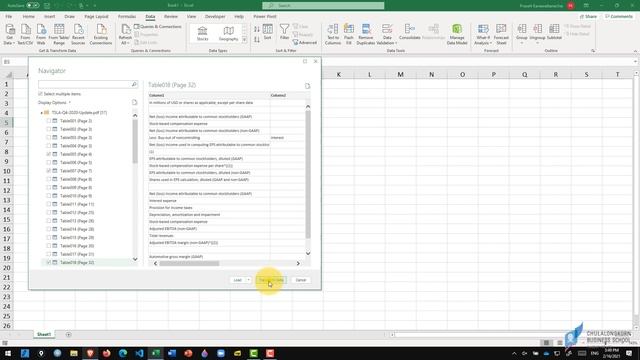Screen dimensions: 640x360
Task: Switch to the Home tab
Action: (x=29, y=16)
